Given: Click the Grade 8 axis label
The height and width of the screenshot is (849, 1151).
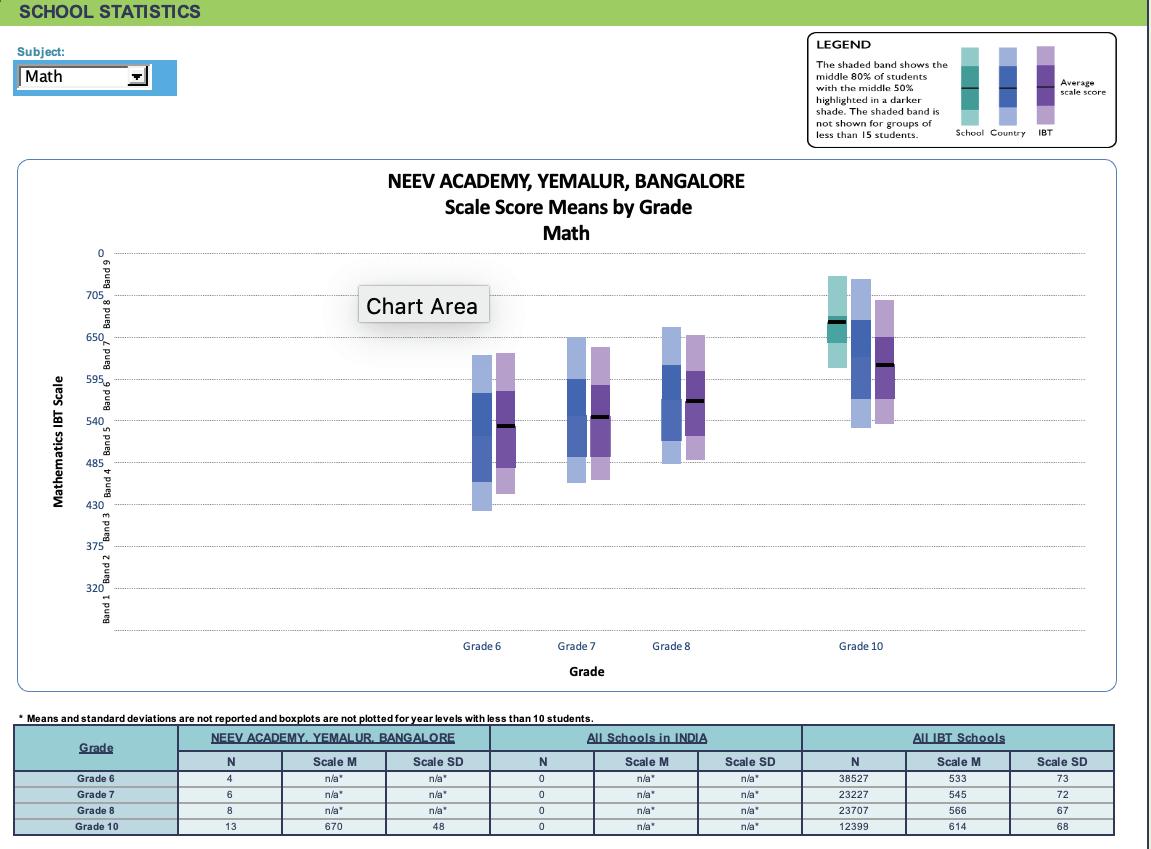Looking at the screenshot, I should (x=671, y=646).
